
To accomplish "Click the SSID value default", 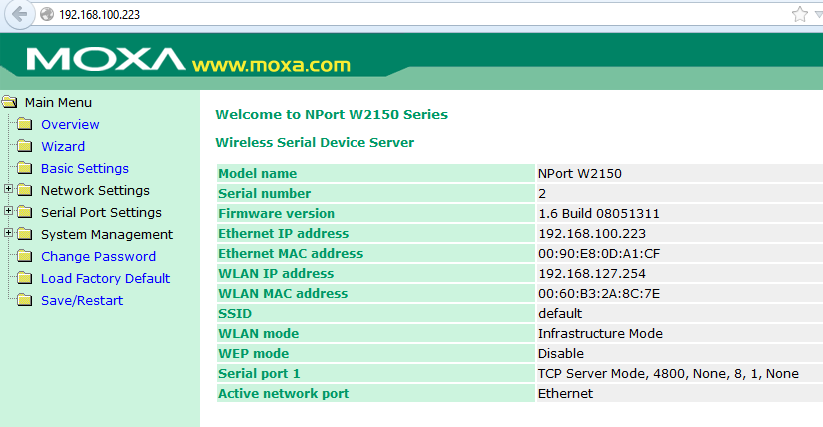I will point(560,313).
